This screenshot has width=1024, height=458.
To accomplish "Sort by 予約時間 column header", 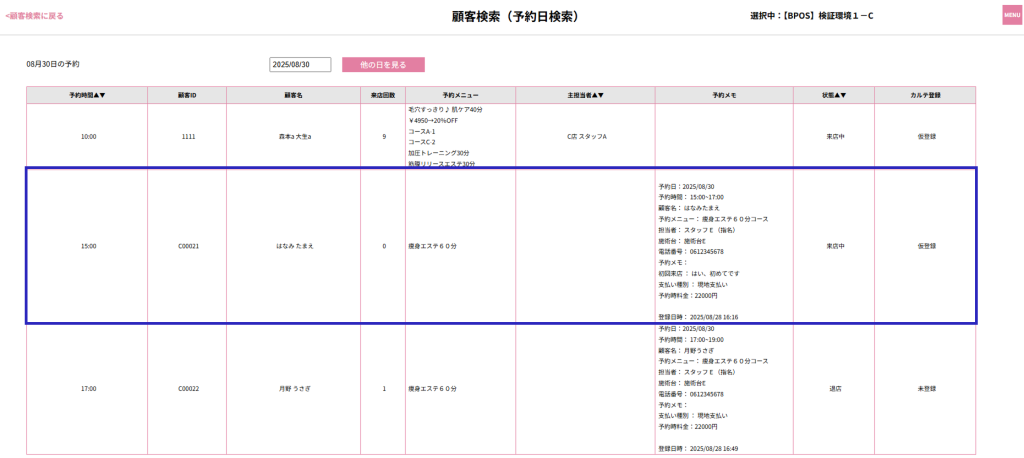I will (88, 95).
